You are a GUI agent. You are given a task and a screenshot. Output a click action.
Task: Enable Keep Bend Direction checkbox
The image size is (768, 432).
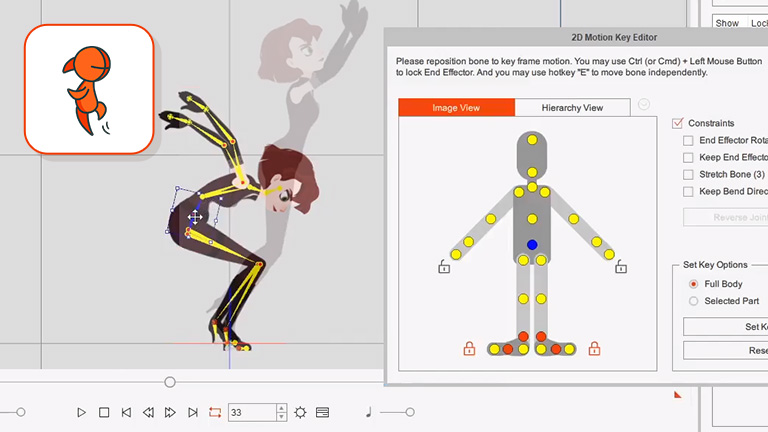click(688, 192)
